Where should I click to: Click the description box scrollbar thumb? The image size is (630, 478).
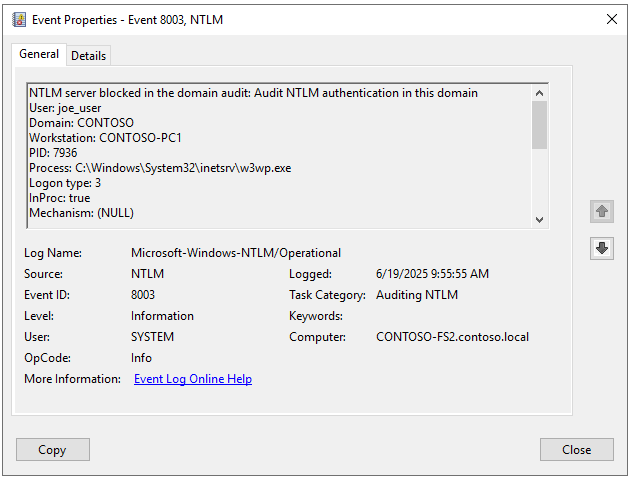[540, 125]
